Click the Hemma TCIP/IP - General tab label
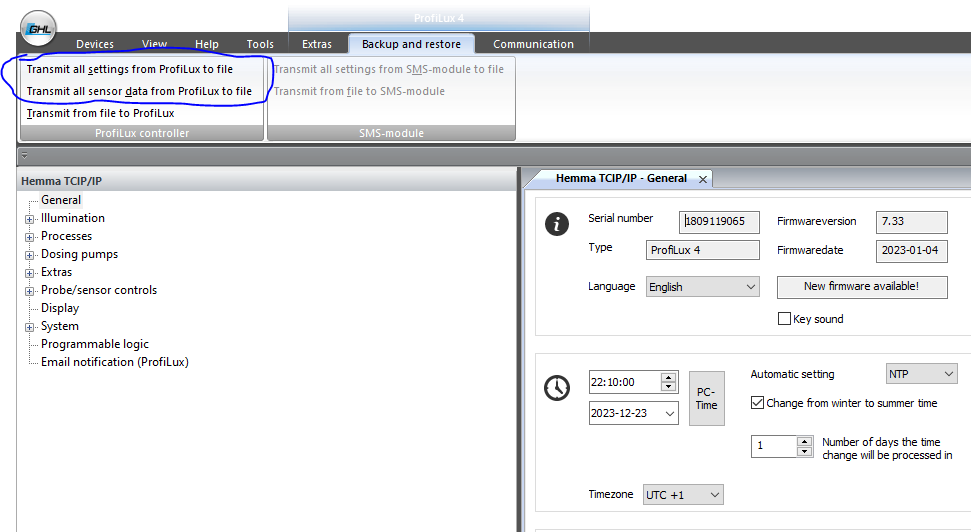The height and width of the screenshot is (532, 971). coord(621,178)
